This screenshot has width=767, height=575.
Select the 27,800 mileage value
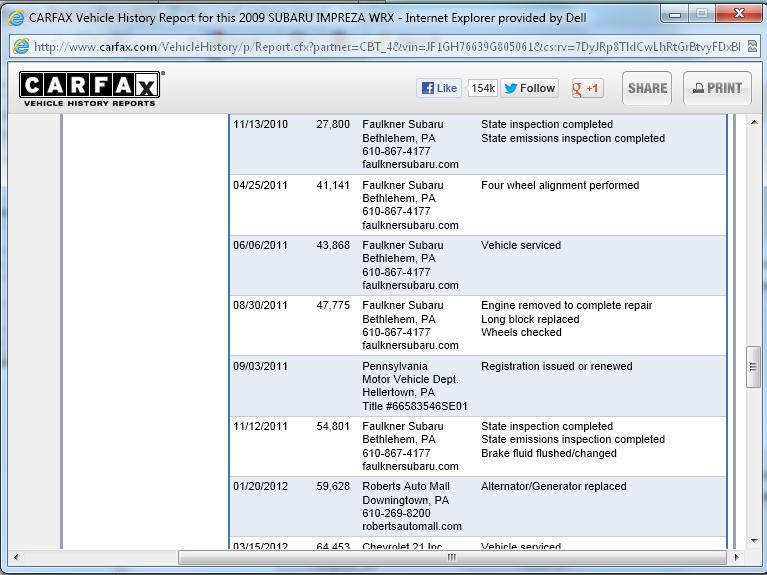333,124
